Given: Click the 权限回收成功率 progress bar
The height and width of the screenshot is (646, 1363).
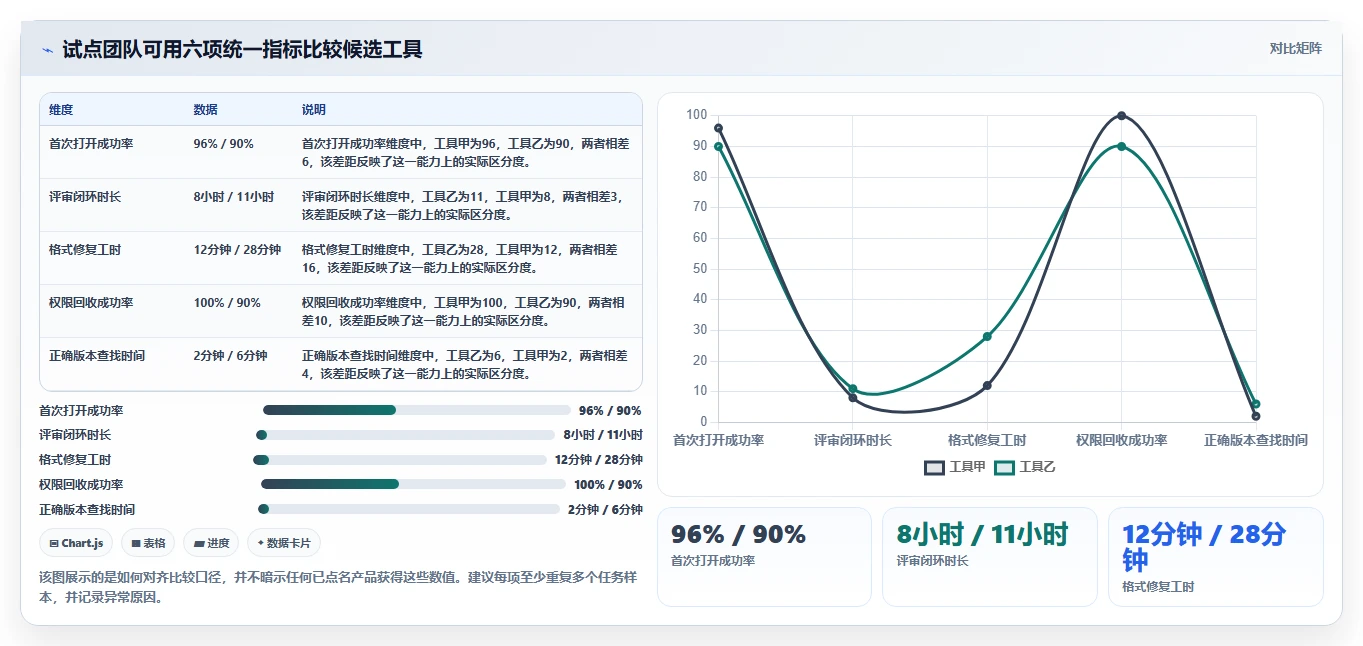Looking at the screenshot, I should (413, 484).
